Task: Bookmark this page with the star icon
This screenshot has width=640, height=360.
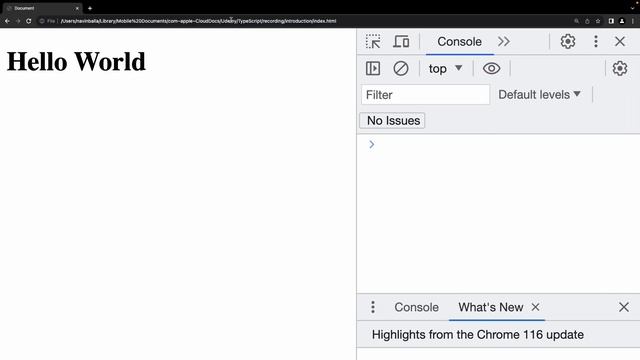Action: point(598,21)
